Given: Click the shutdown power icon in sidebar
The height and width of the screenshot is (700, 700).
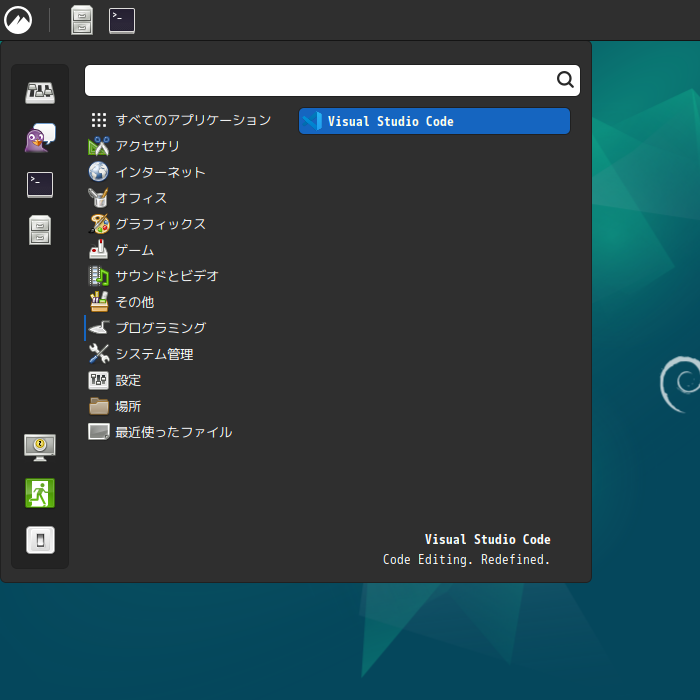Looking at the screenshot, I should (x=40, y=540).
